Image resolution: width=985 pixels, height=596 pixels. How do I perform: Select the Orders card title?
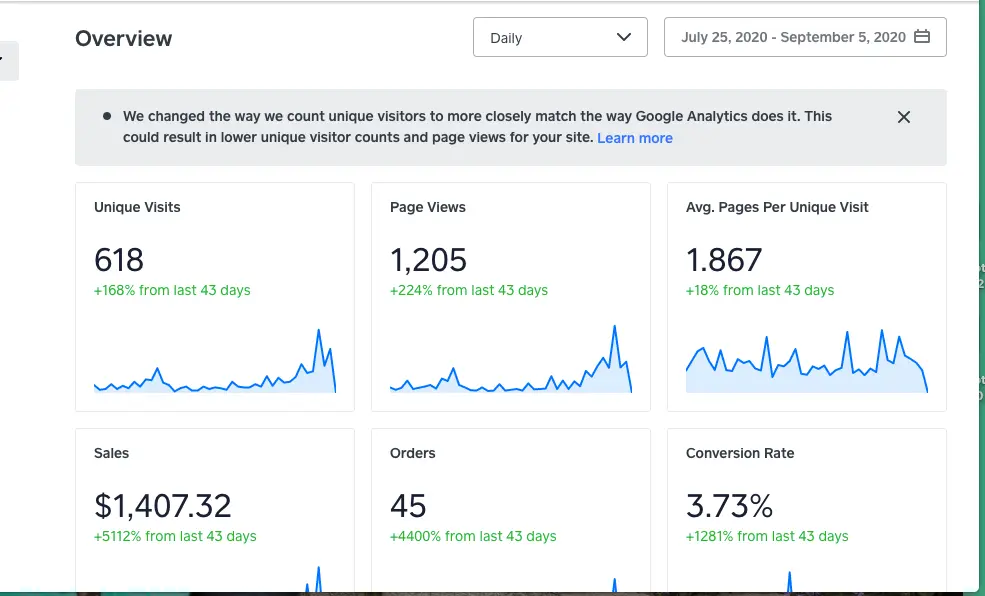412,453
